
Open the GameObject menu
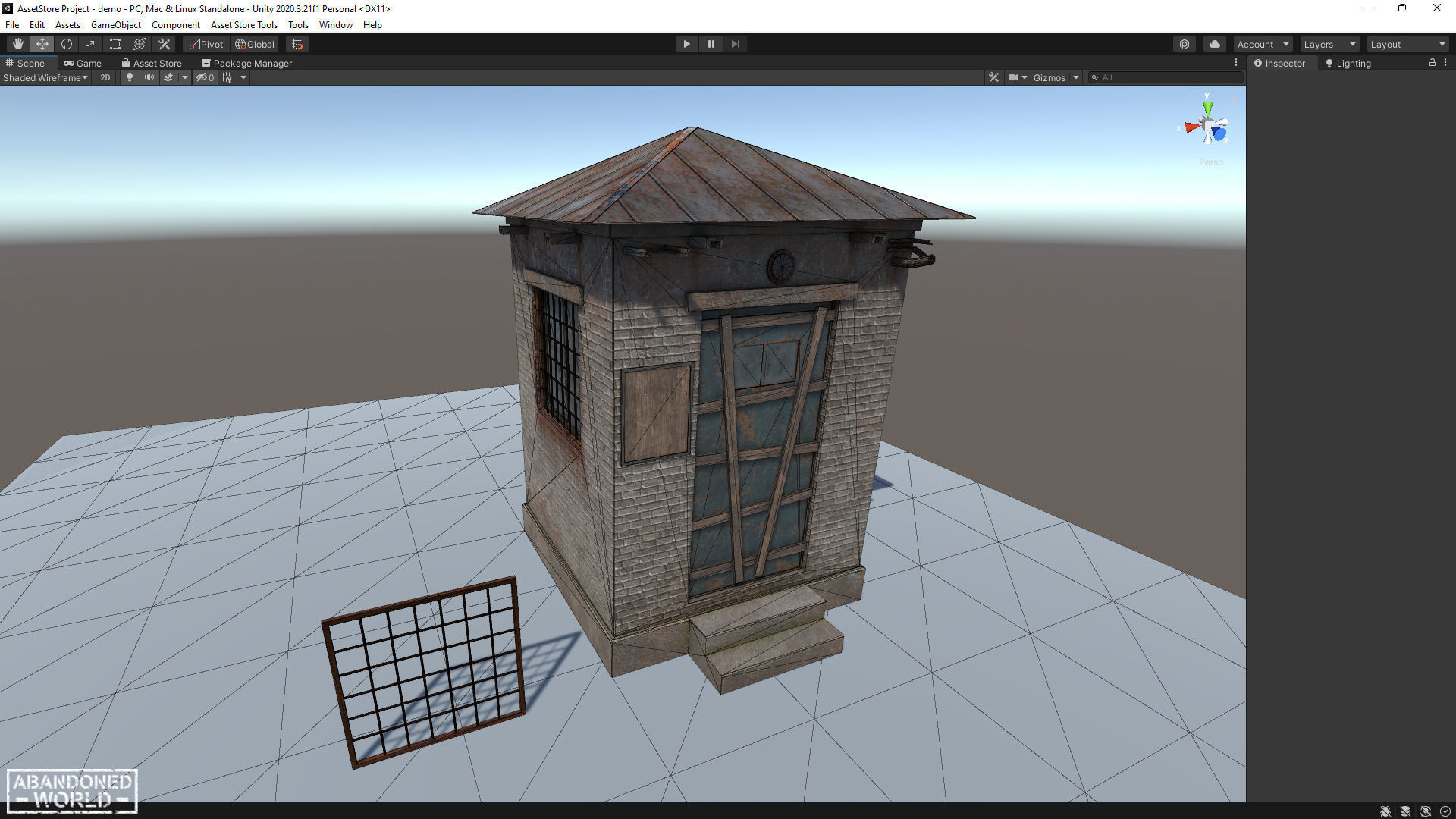pyautogui.click(x=116, y=25)
